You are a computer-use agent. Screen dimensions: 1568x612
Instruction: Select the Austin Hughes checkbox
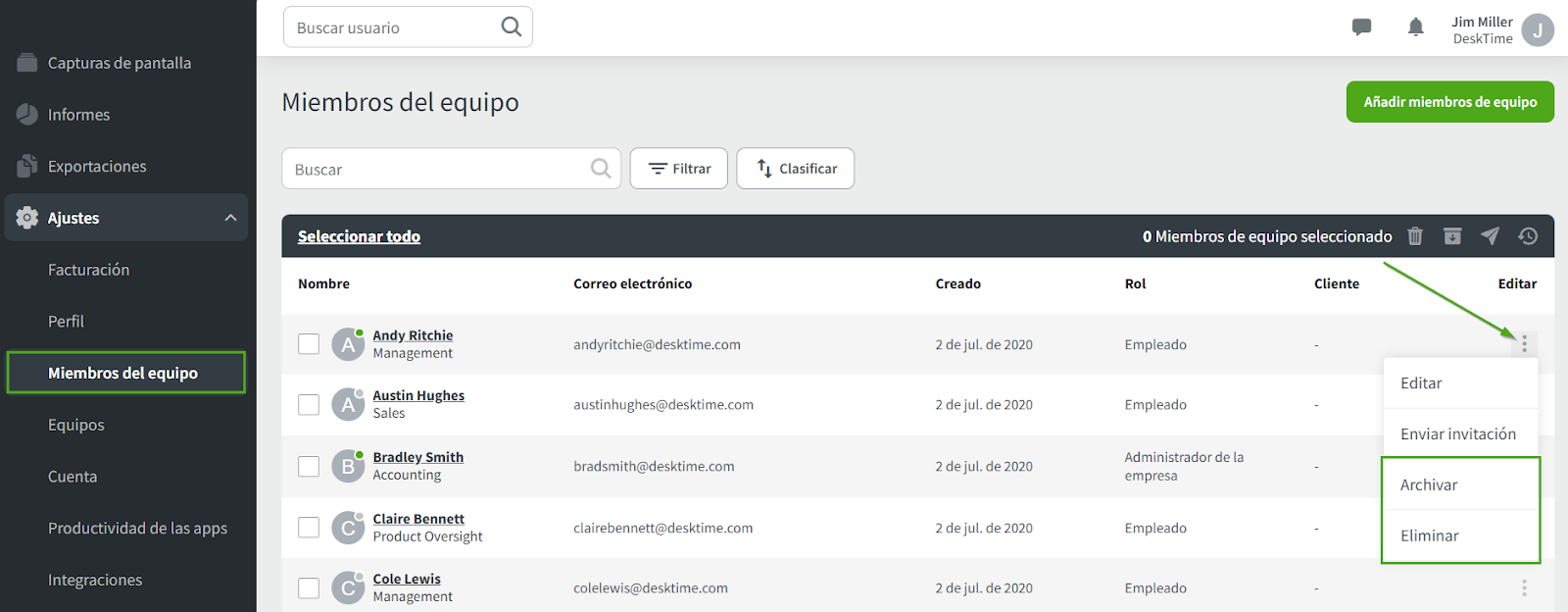click(x=309, y=404)
